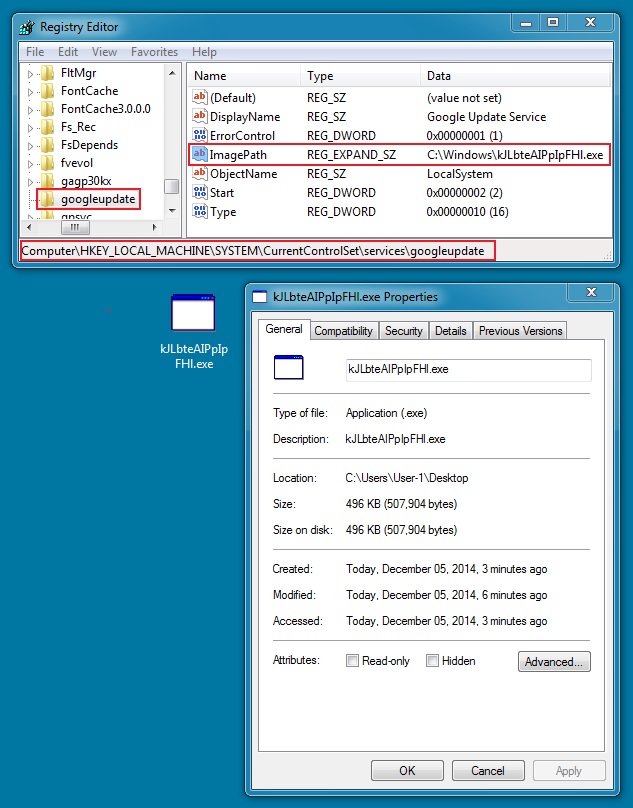Click the registry path in status bar
The height and width of the screenshot is (808, 633).
[253, 251]
